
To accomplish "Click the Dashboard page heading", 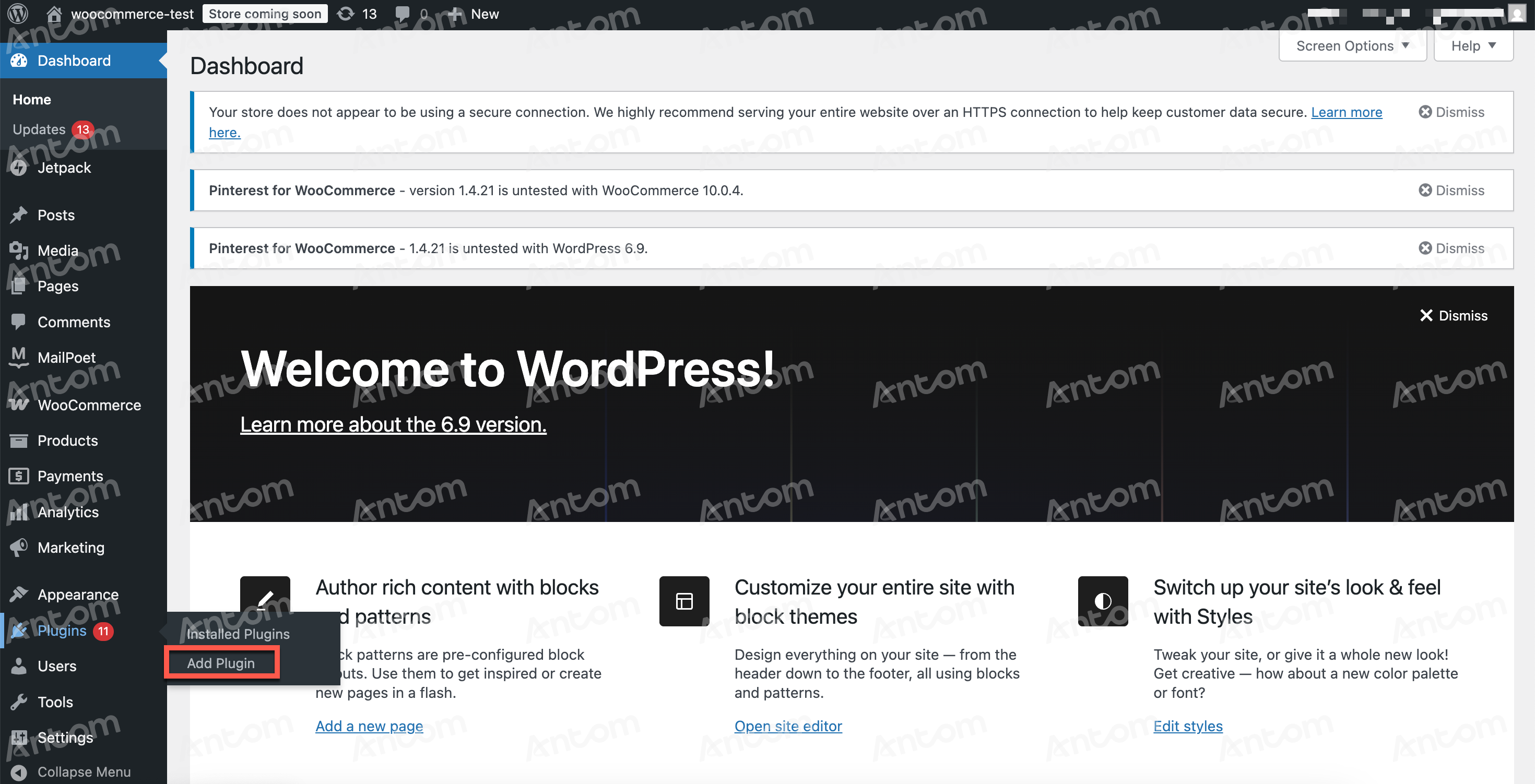I will tap(246, 66).
